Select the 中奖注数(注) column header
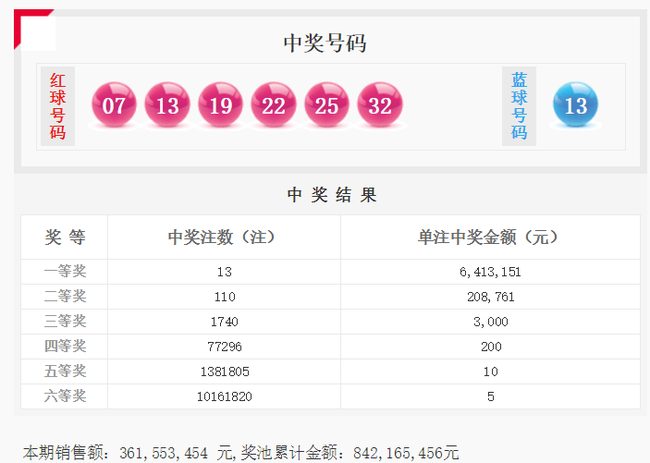Viewport: 650px width, 463px height. 222,238
